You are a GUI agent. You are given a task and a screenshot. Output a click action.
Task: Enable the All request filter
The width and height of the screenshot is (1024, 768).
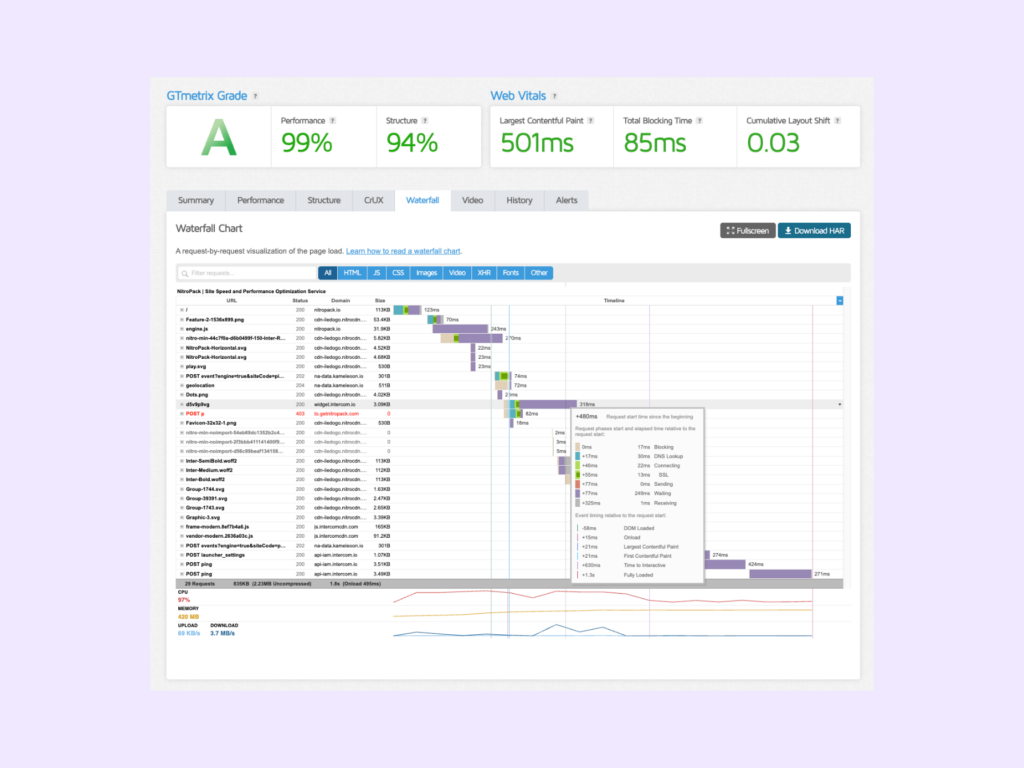pos(328,273)
